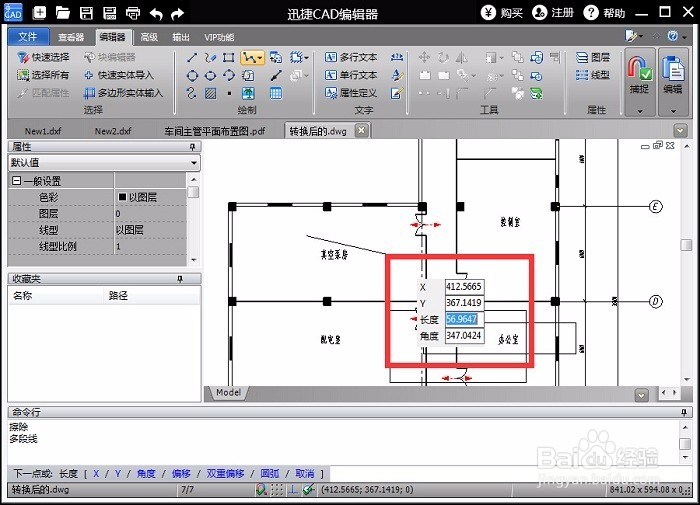Screen dimensions: 700x505
Task: Select the Arc drawing tool
Action: 229,75
